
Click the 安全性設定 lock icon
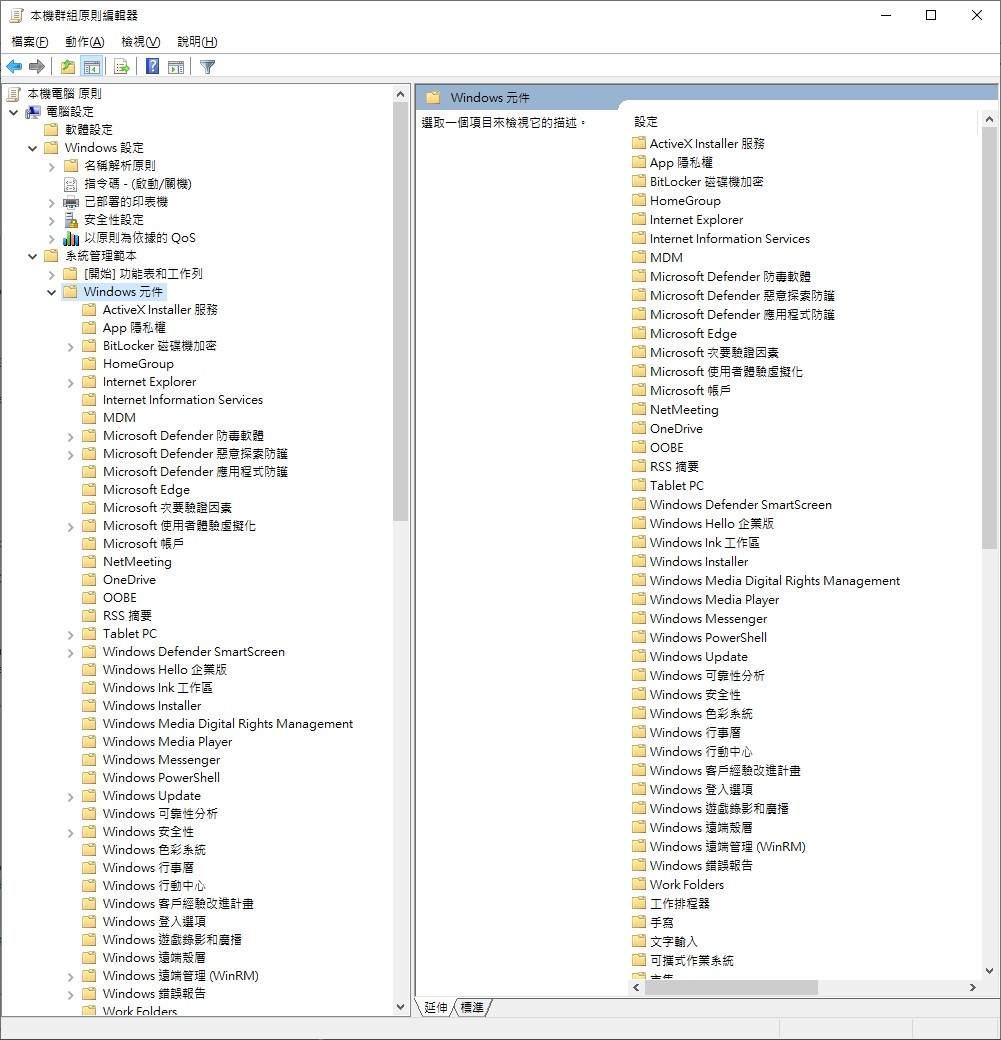point(70,220)
